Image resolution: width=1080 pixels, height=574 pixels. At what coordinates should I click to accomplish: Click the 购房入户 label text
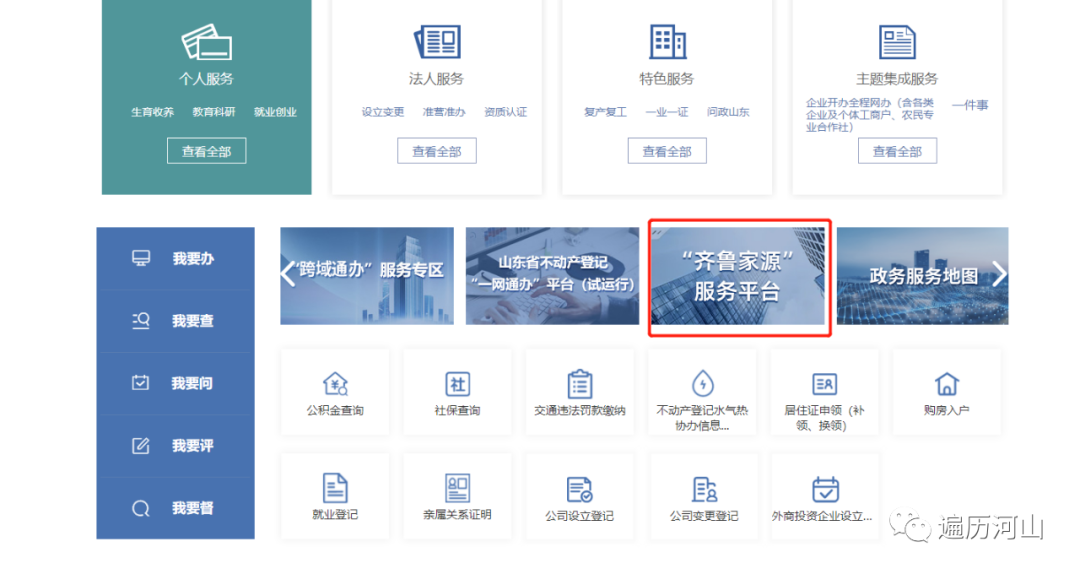pos(946,411)
